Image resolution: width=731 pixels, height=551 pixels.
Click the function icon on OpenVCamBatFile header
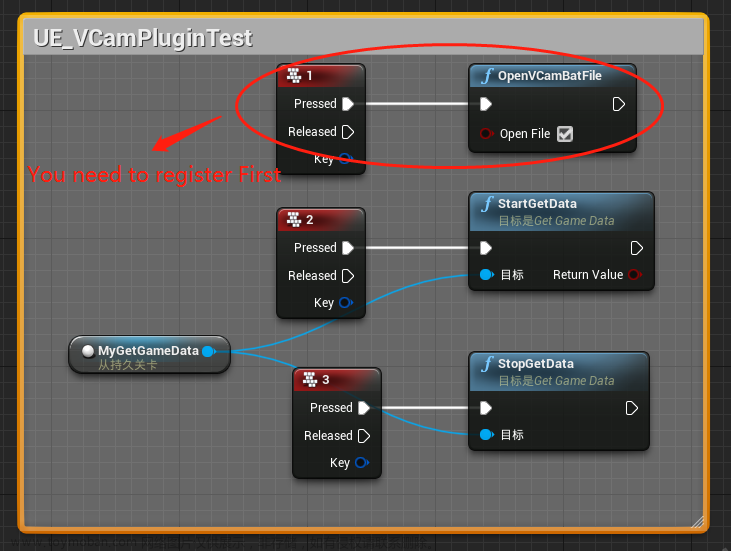coord(487,76)
